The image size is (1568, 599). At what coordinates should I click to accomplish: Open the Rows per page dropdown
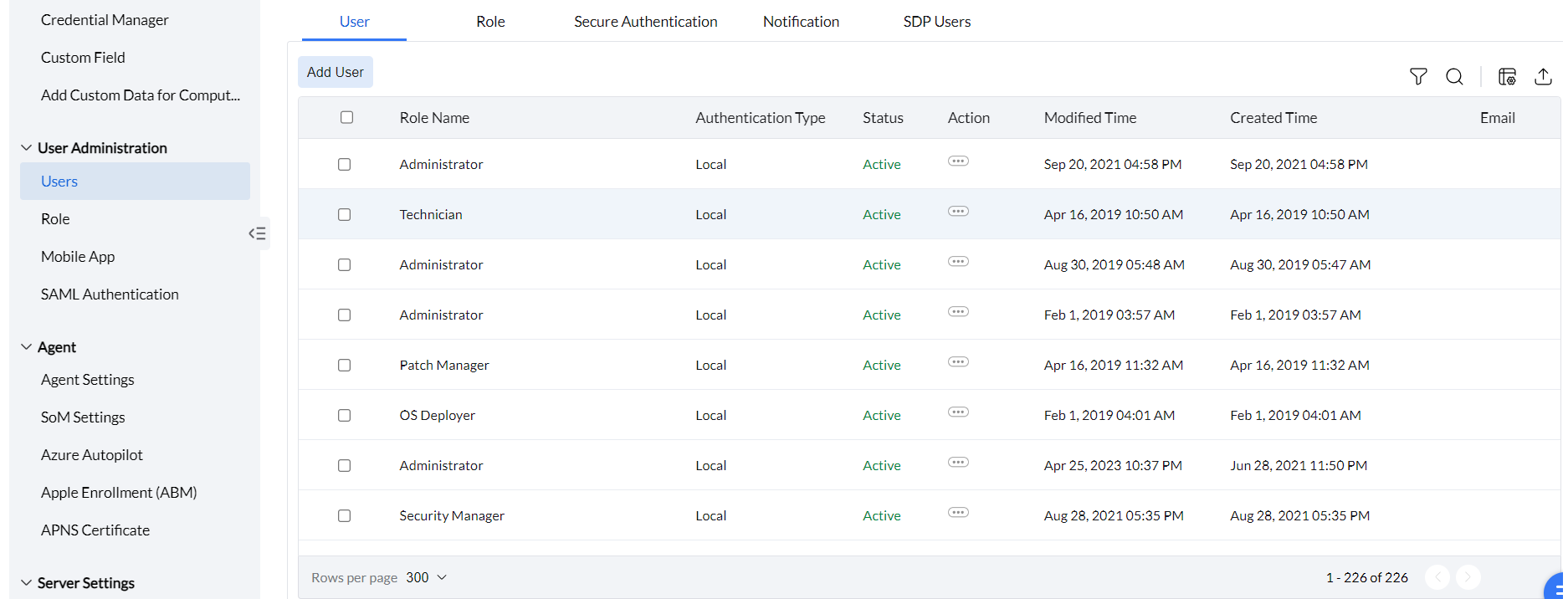427,578
